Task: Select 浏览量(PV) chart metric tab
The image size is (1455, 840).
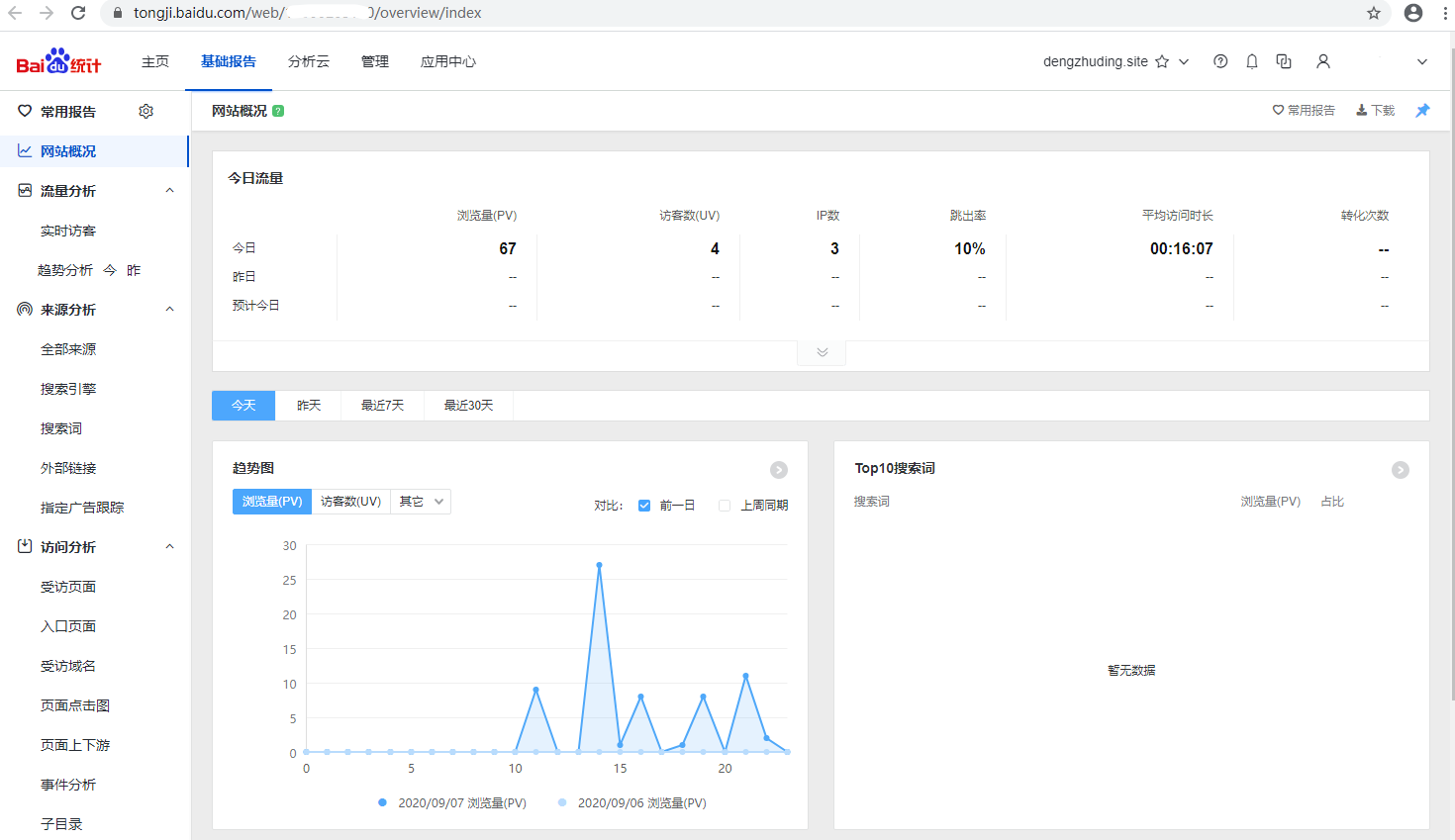Action: click(x=272, y=502)
